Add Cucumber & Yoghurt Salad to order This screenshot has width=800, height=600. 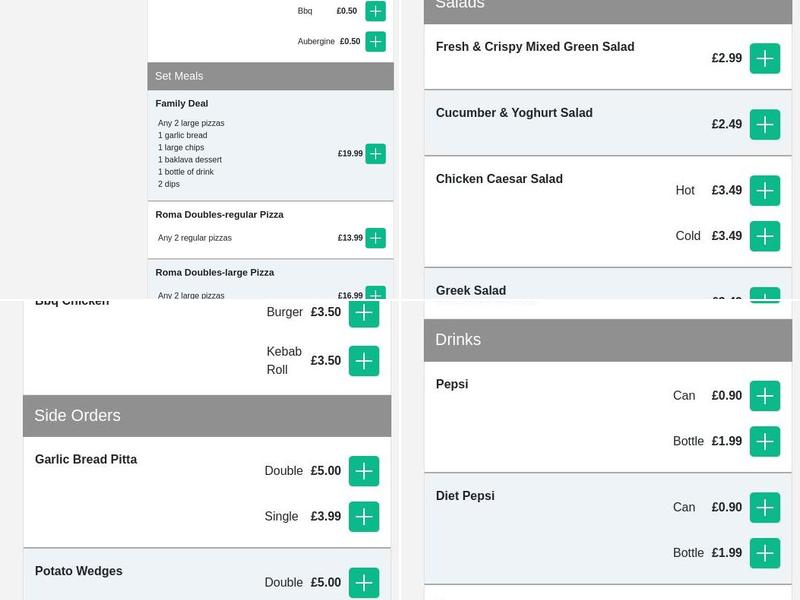(x=765, y=124)
